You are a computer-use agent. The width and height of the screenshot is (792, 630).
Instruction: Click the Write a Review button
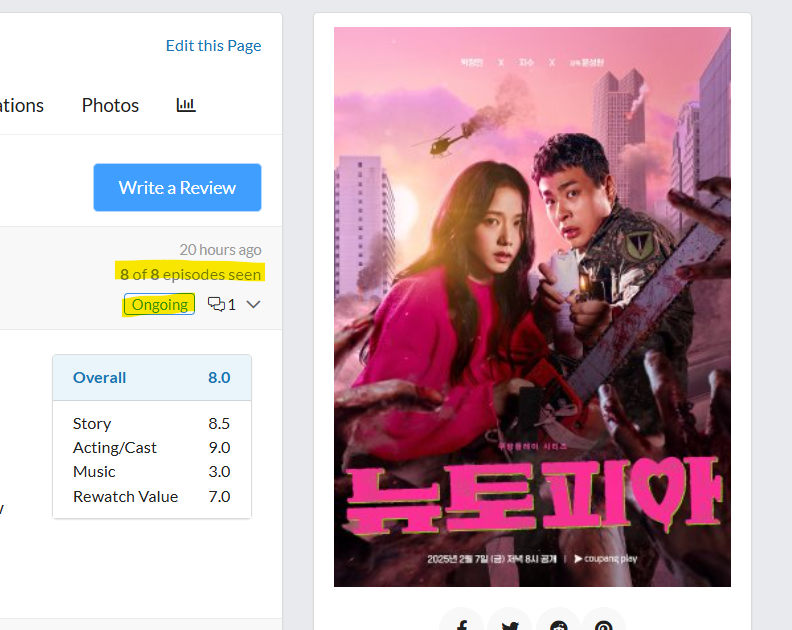pyautogui.click(x=177, y=187)
